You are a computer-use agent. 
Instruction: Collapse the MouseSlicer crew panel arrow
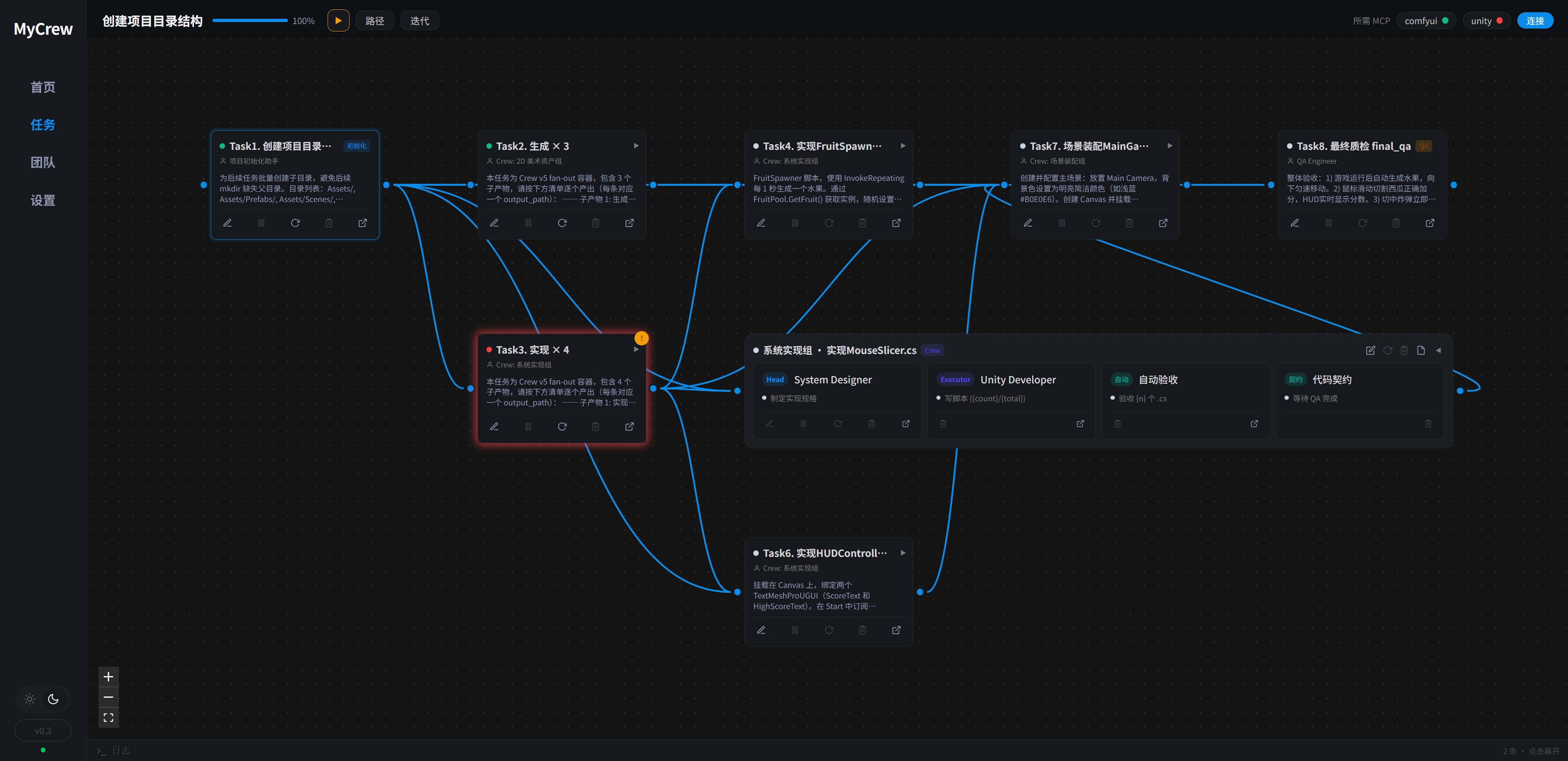pos(1439,350)
